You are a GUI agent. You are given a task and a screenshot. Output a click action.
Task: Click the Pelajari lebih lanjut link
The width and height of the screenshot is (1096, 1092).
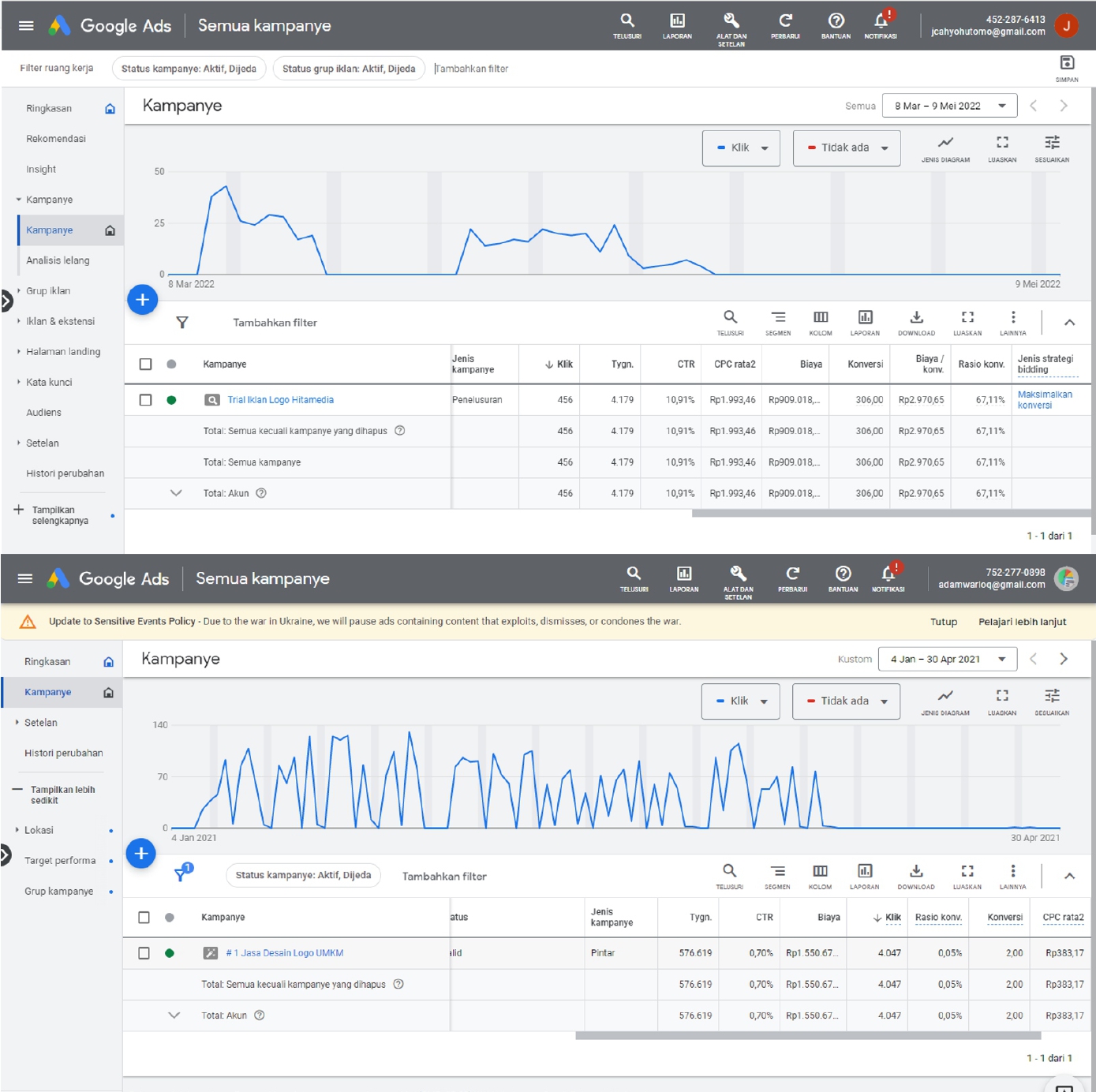pos(1022,622)
